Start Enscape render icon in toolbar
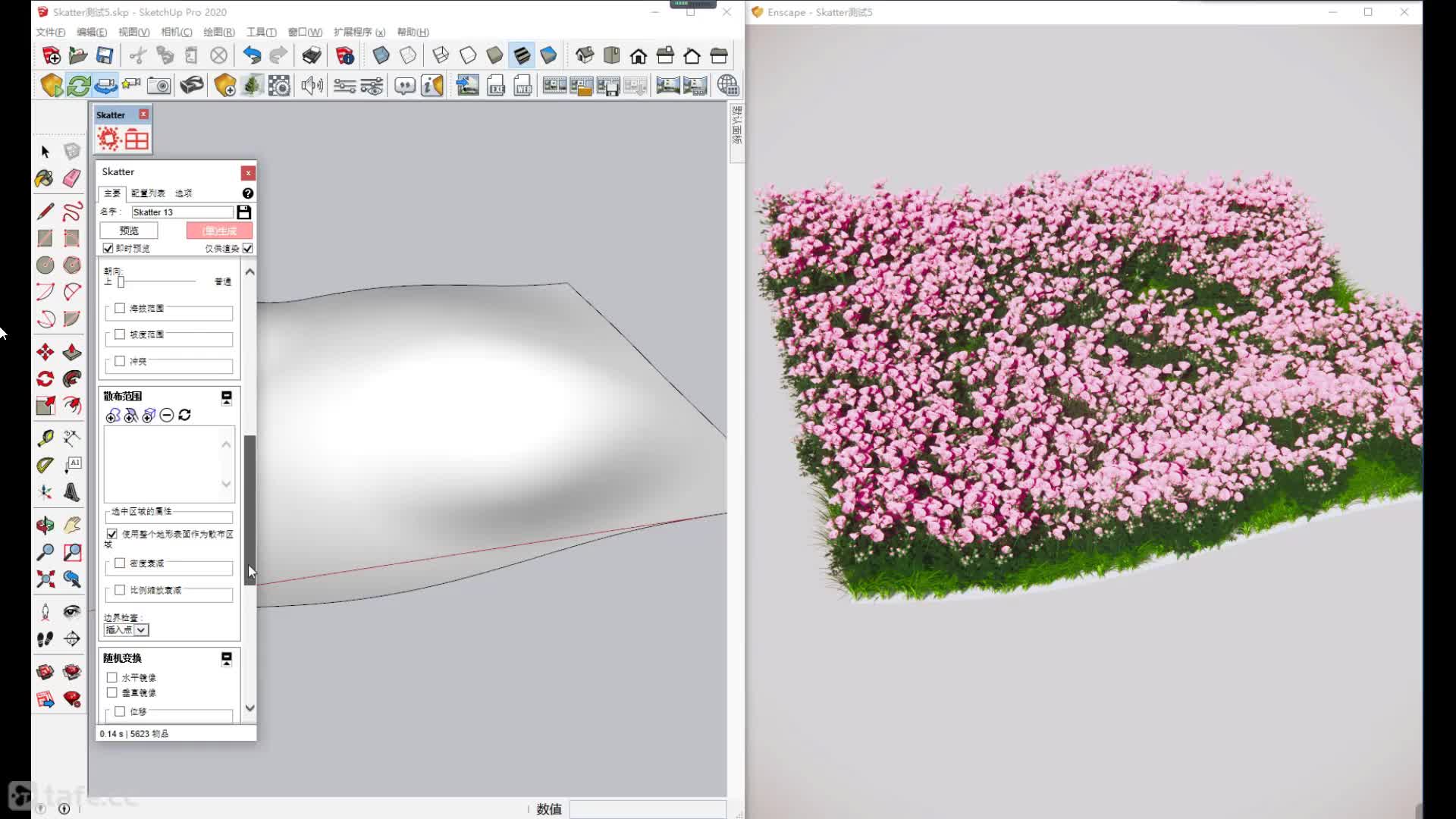1456x819 pixels. point(52,86)
